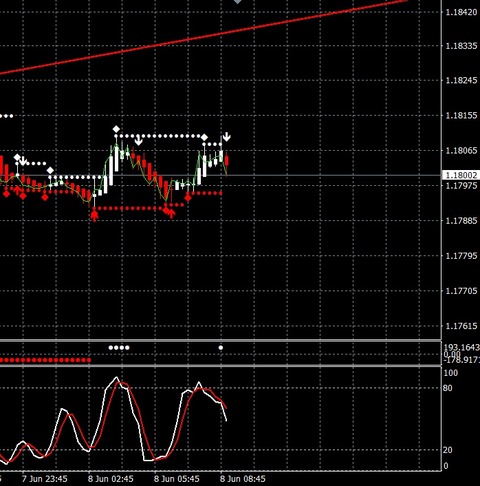Click the white down arrow under the long white dotted line
The height and width of the screenshot is (486, 480).
coord(138,141)
